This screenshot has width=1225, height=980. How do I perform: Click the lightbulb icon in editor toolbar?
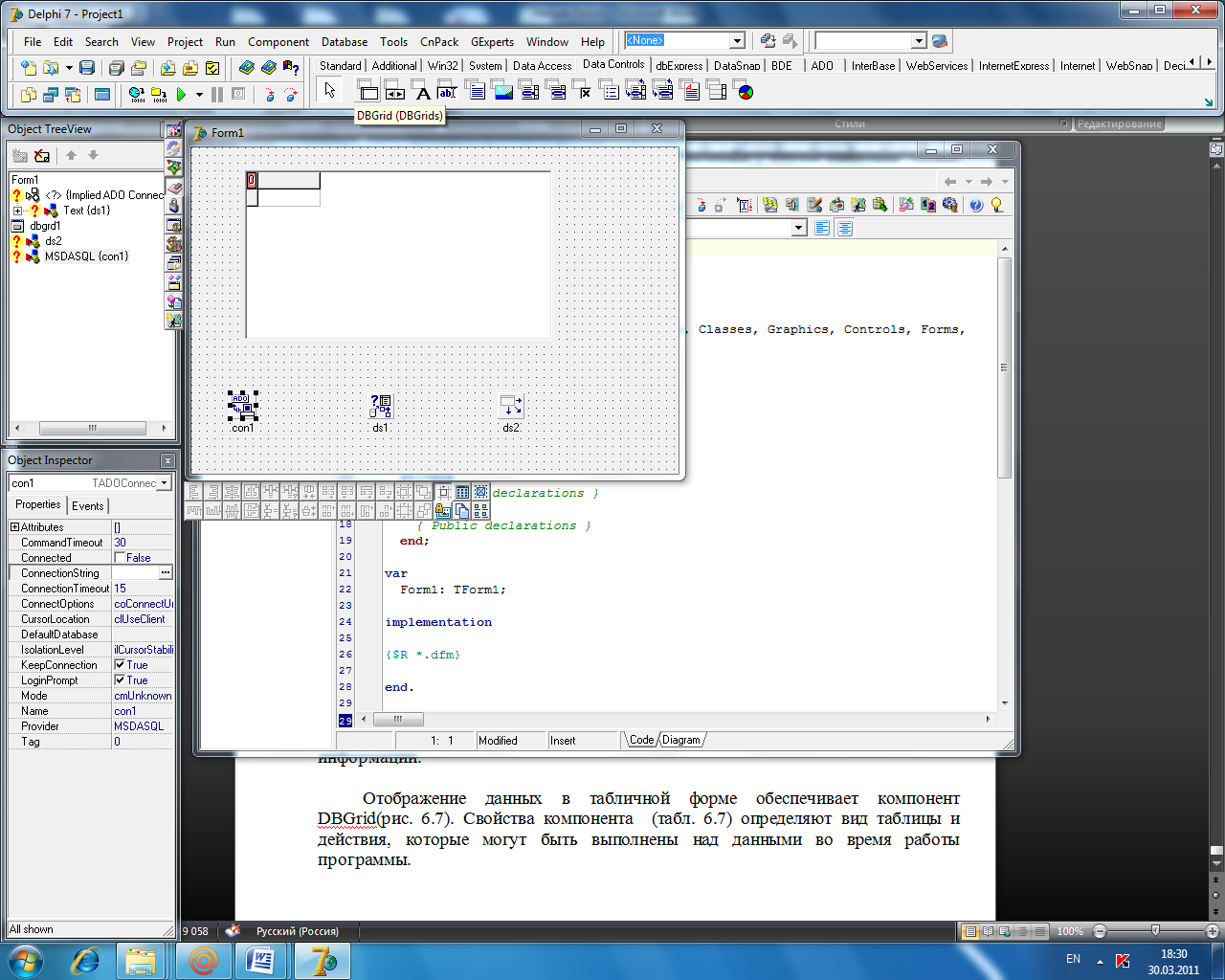coord(996,205)
